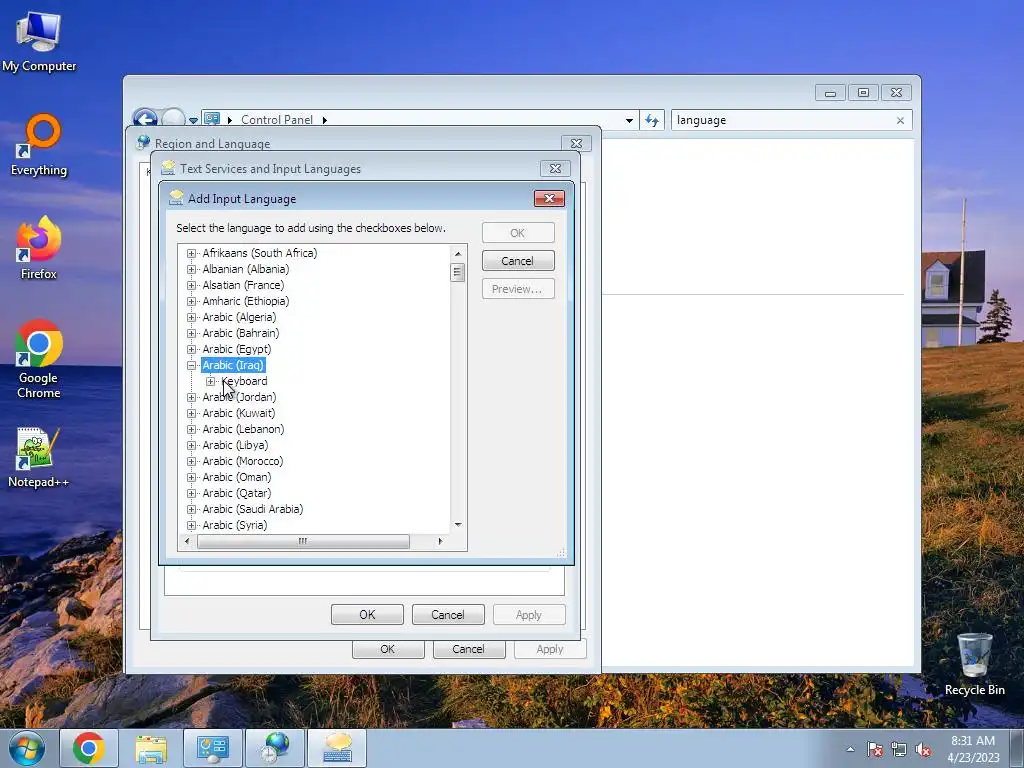This screenshot has height=768, width=1024.
Task: Expand Albanian (Albania) node
Action: click(191, 269)
